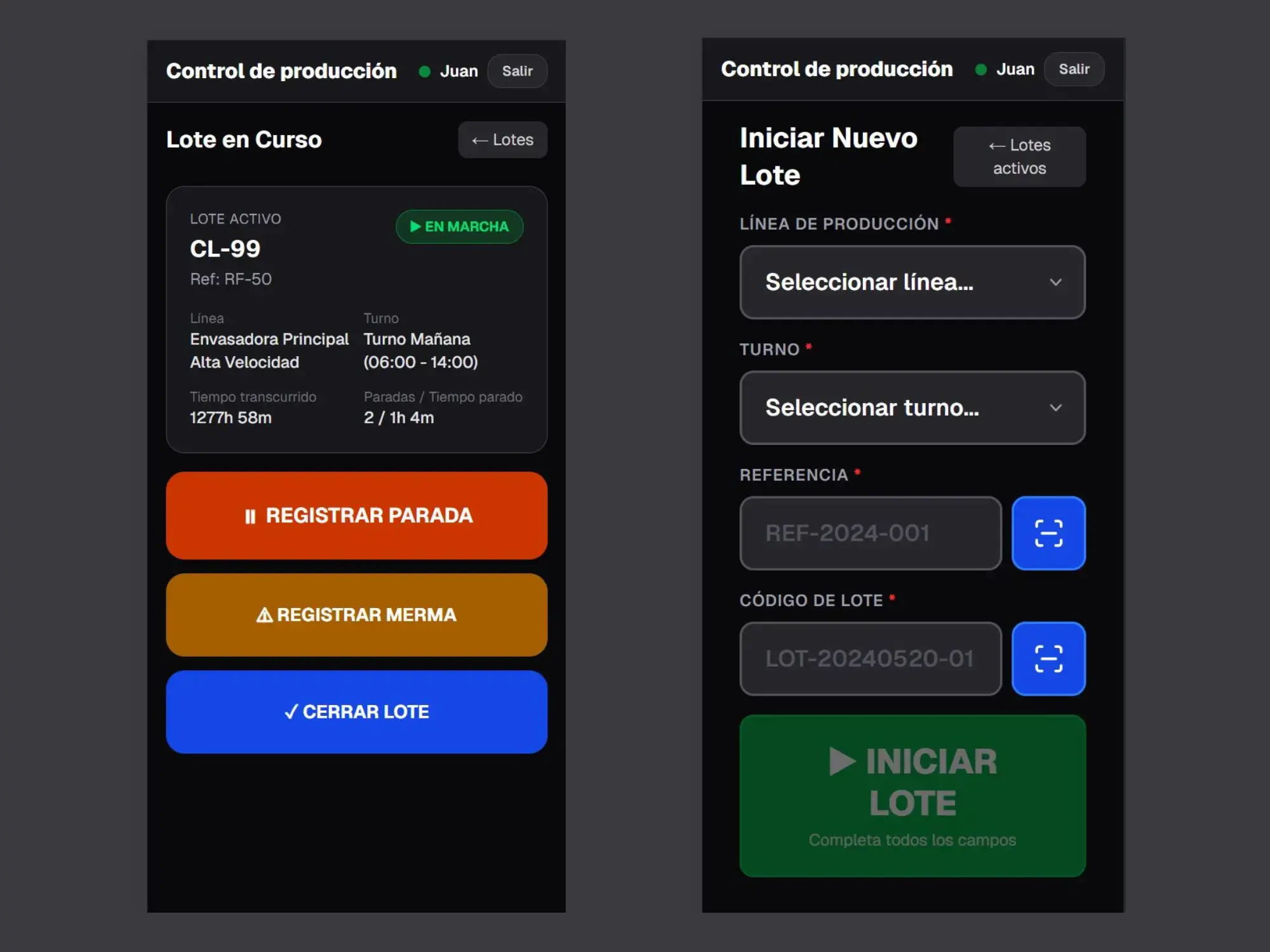The width and height of the screenshot is (1270, 952).
Task: Open the Seleccionar línea dropdown
Action: tap(912, 282)
